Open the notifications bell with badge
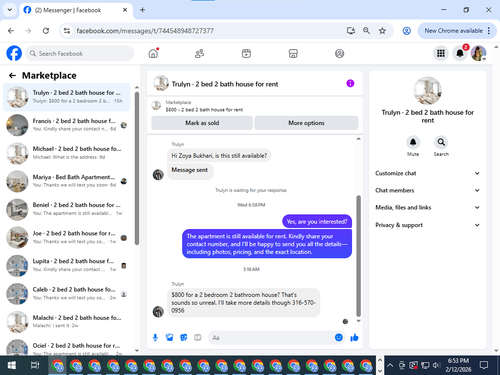Screen dimensions: 500x375 460,53
